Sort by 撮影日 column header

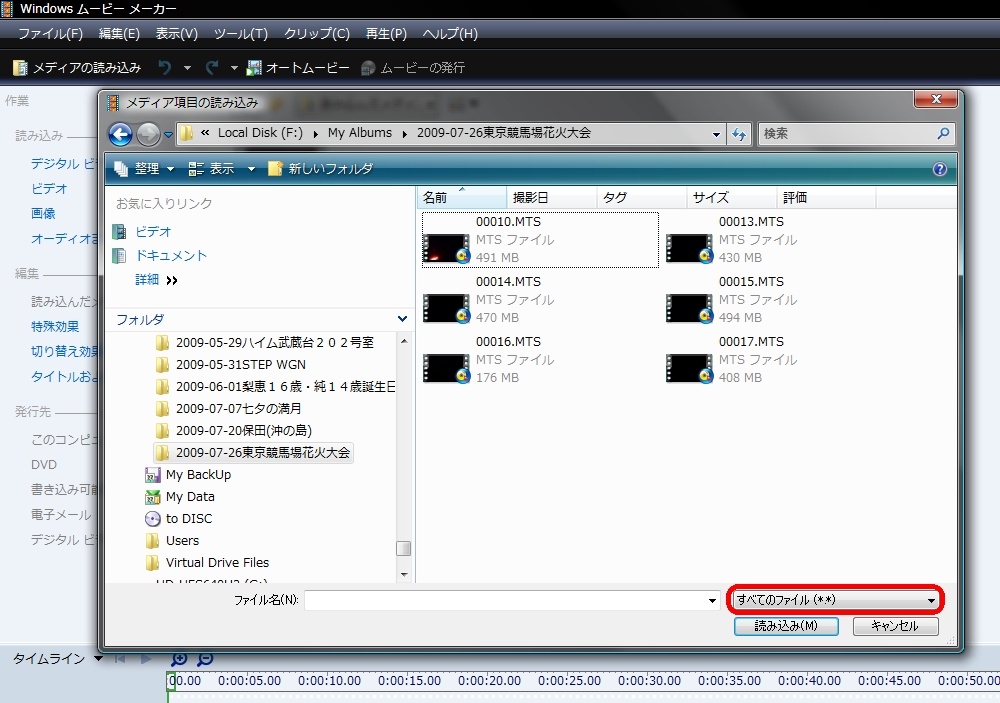coord(552,198)
